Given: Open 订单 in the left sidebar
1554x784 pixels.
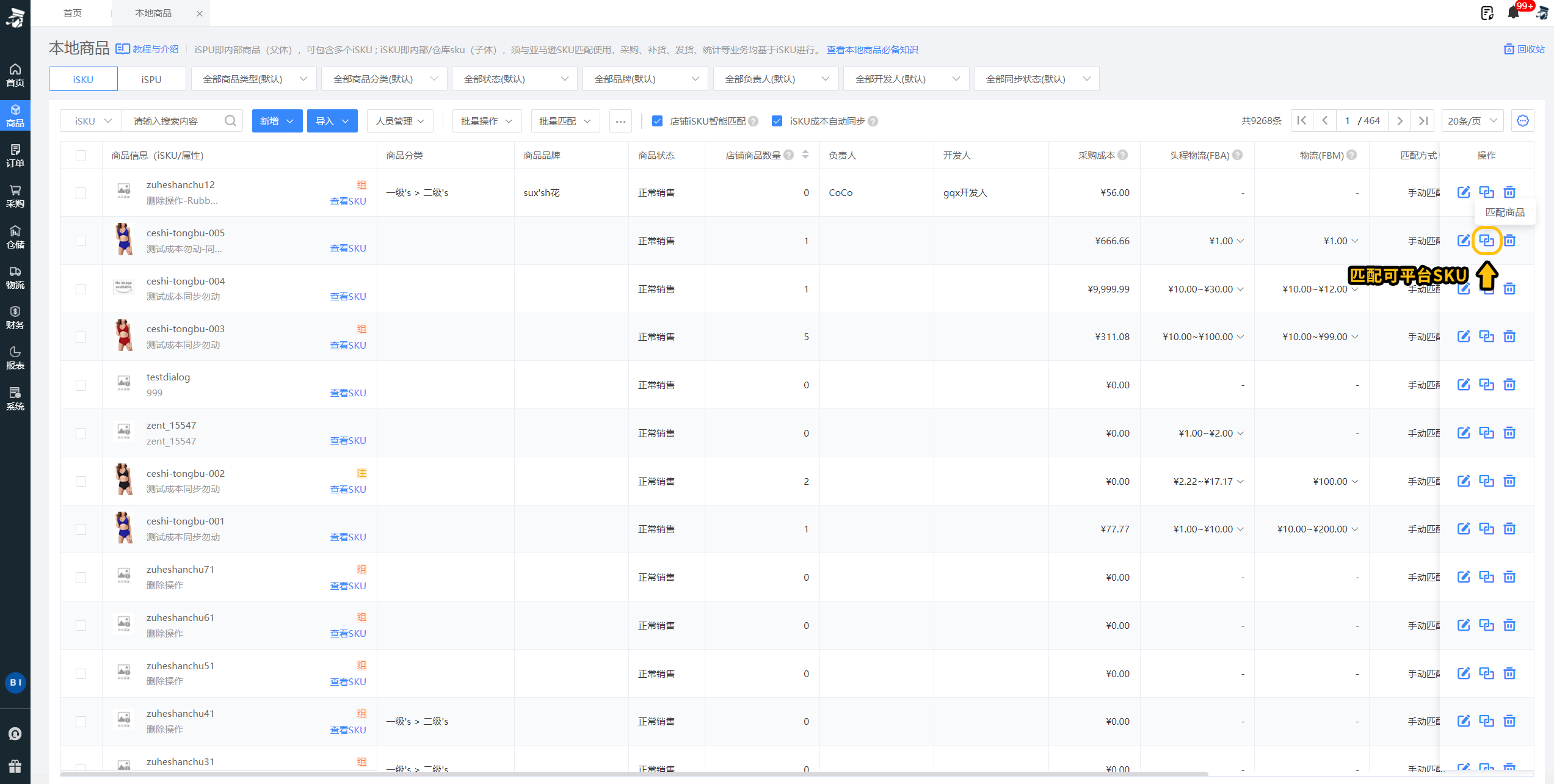Looking at the screenshot, I should [x=15, y=156].
